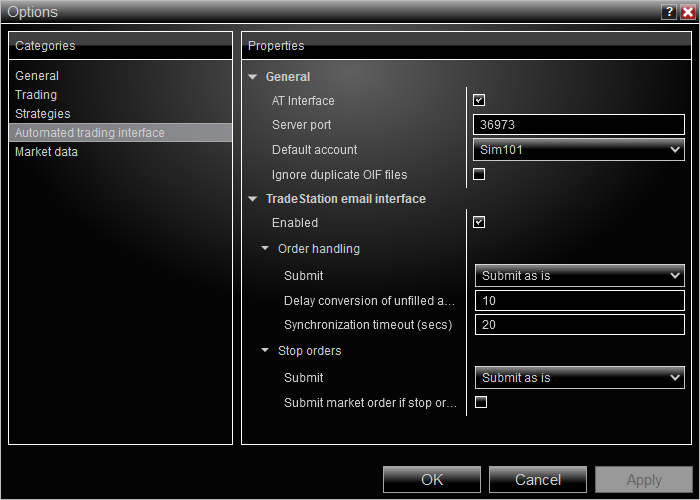This screenshot has width=700, height=500.
Task: Enable Submit market order if stop checkbox
Action: click(481, 402)
